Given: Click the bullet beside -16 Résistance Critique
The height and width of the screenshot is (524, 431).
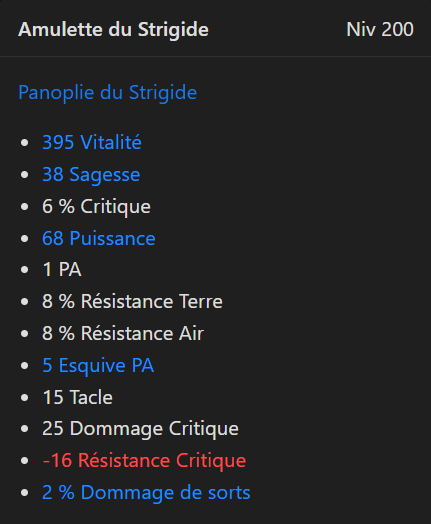Looking at the screenshot, I should (x=24, y=461).
